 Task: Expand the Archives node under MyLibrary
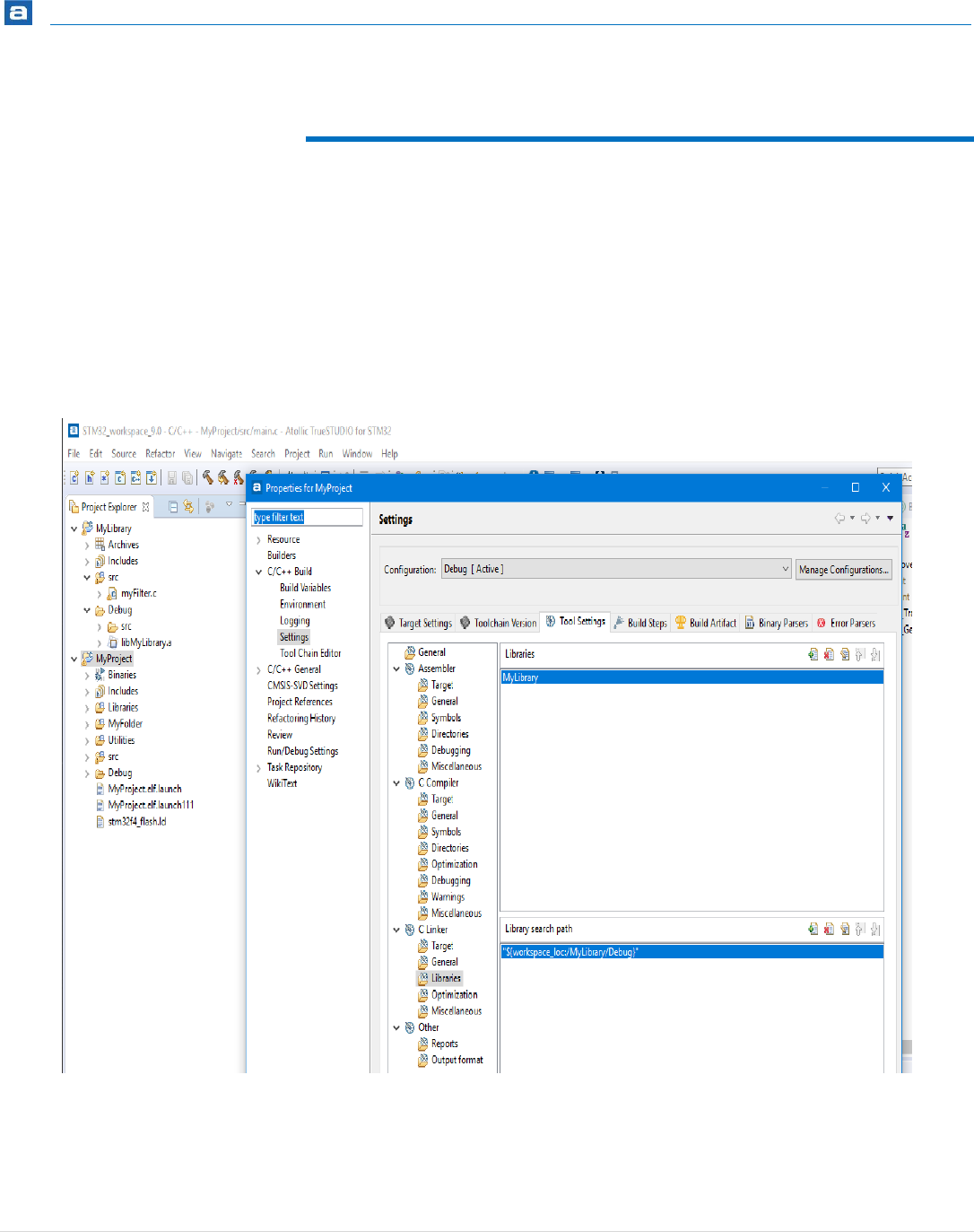pyautogui.click(x=87, y=545)
